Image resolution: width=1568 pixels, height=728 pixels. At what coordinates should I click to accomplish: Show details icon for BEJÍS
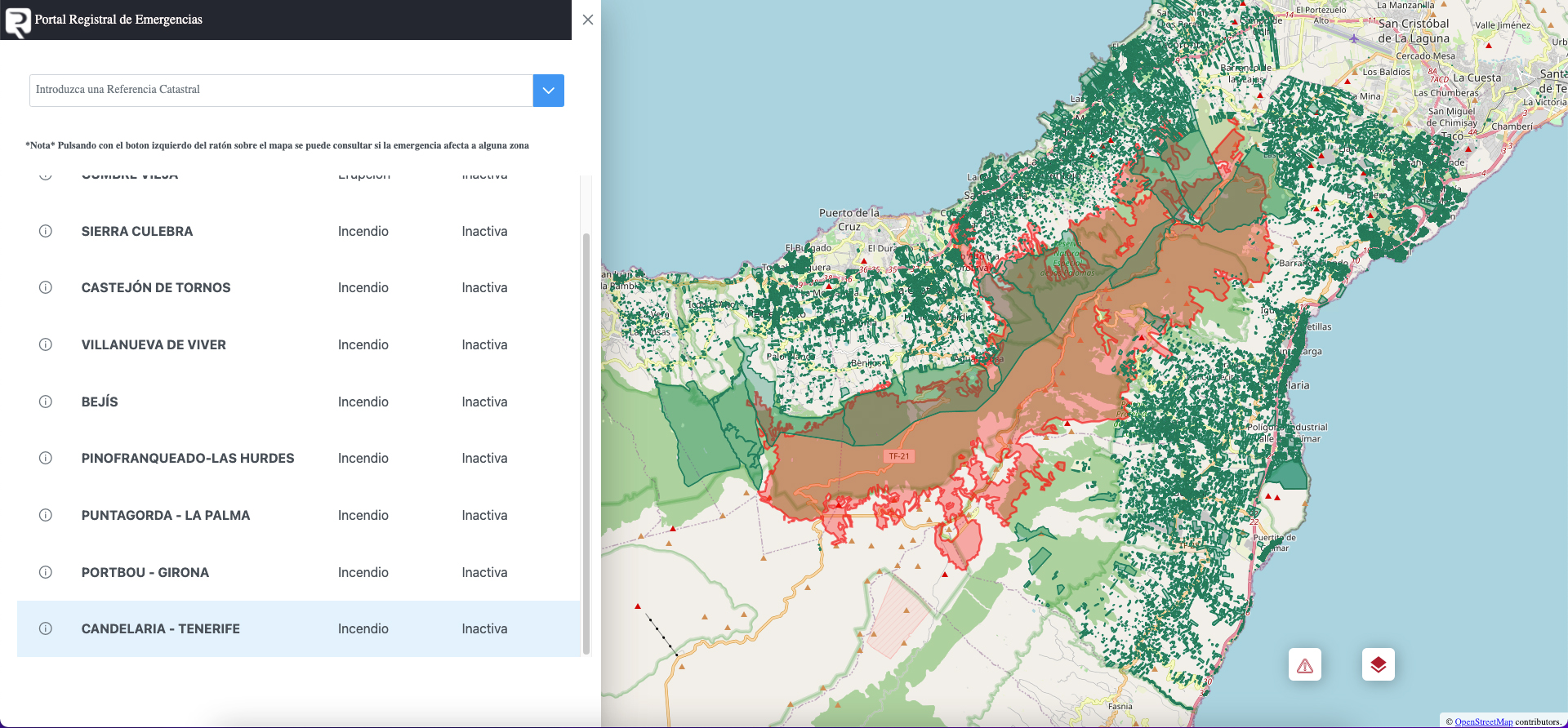[x=46, y=402]
